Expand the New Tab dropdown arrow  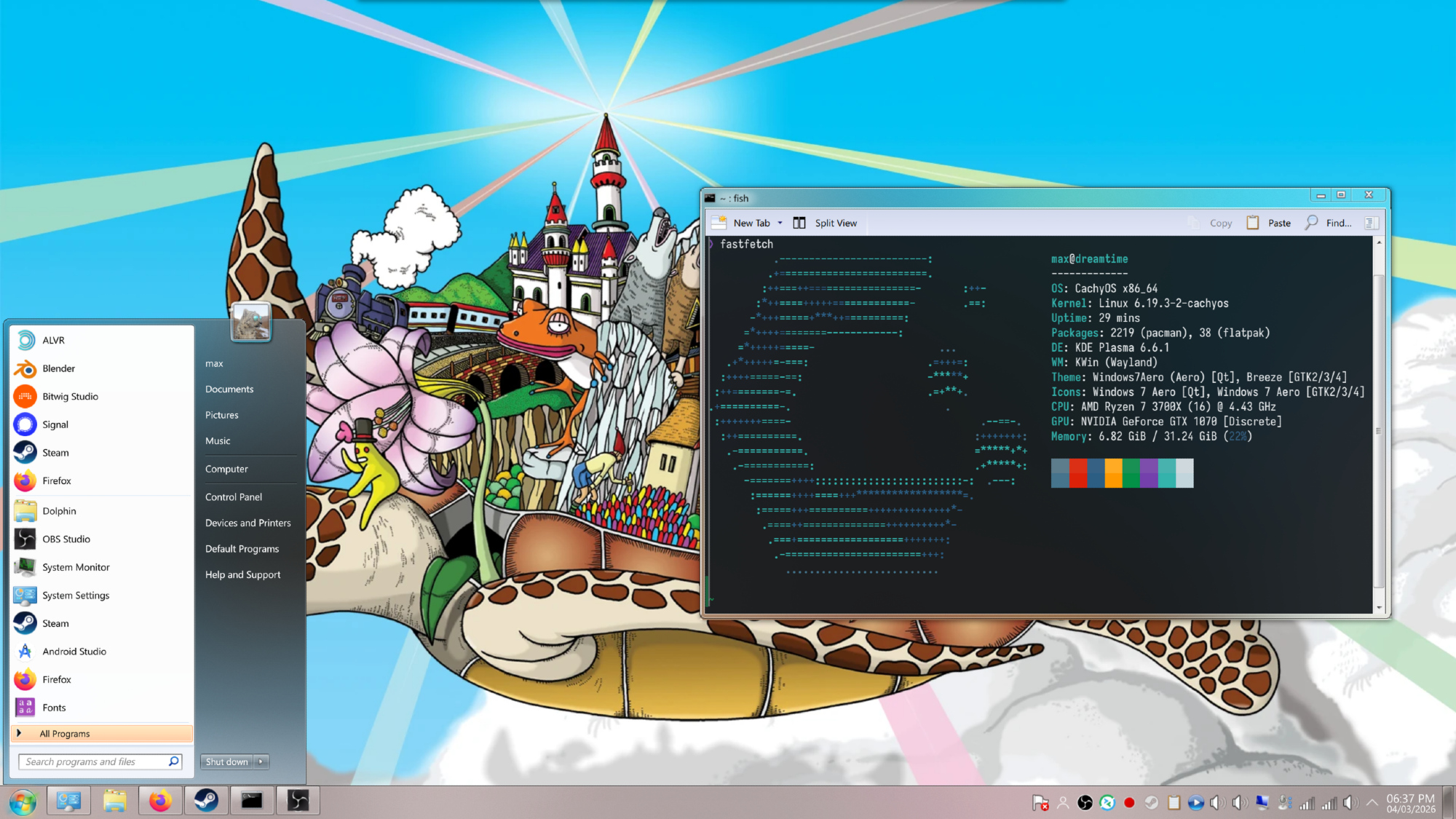780,223
